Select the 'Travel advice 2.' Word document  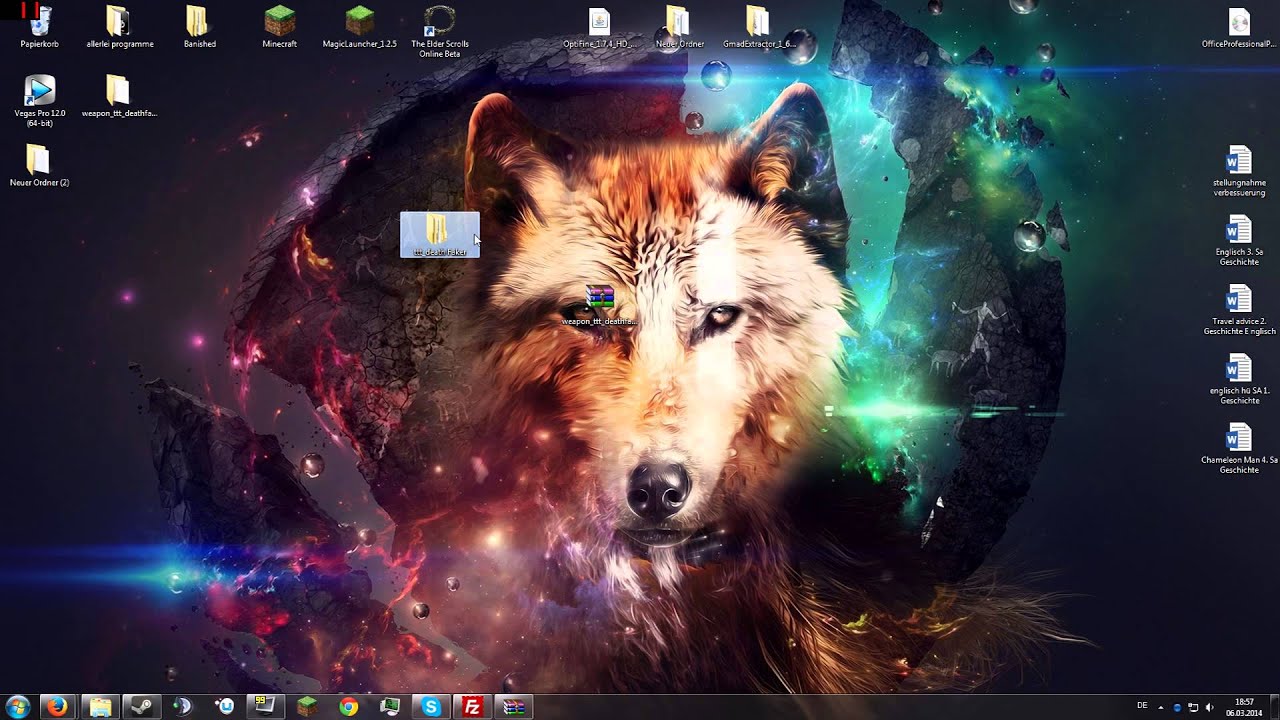coord(1239,310)
